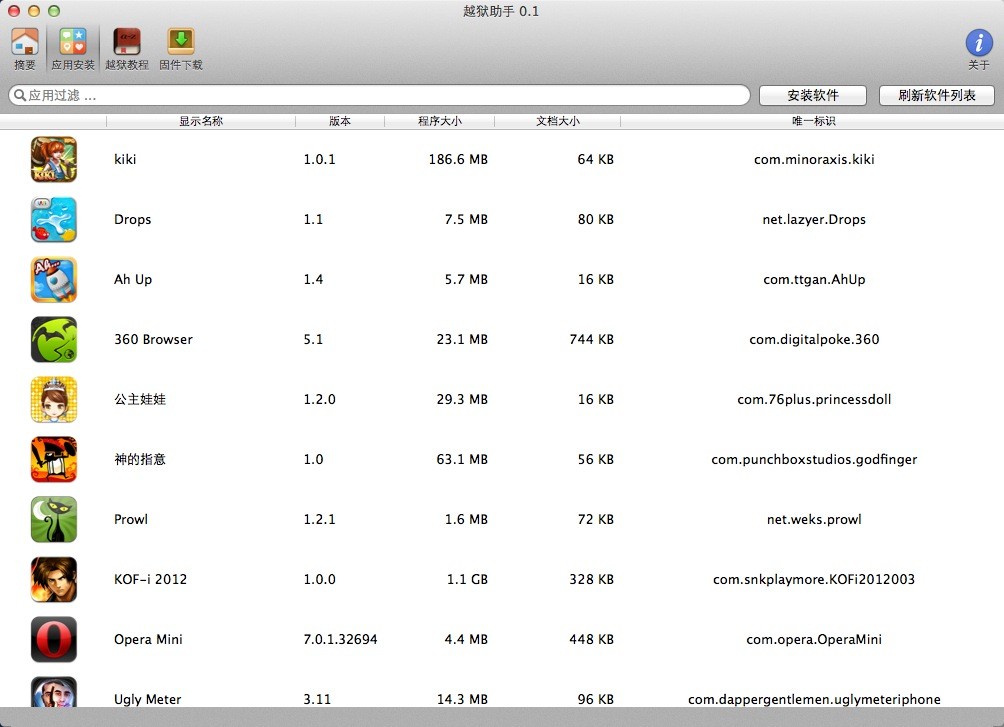Click the 显示名称 column header
The height and width of the screenshot is (727, 1004).
198,120
